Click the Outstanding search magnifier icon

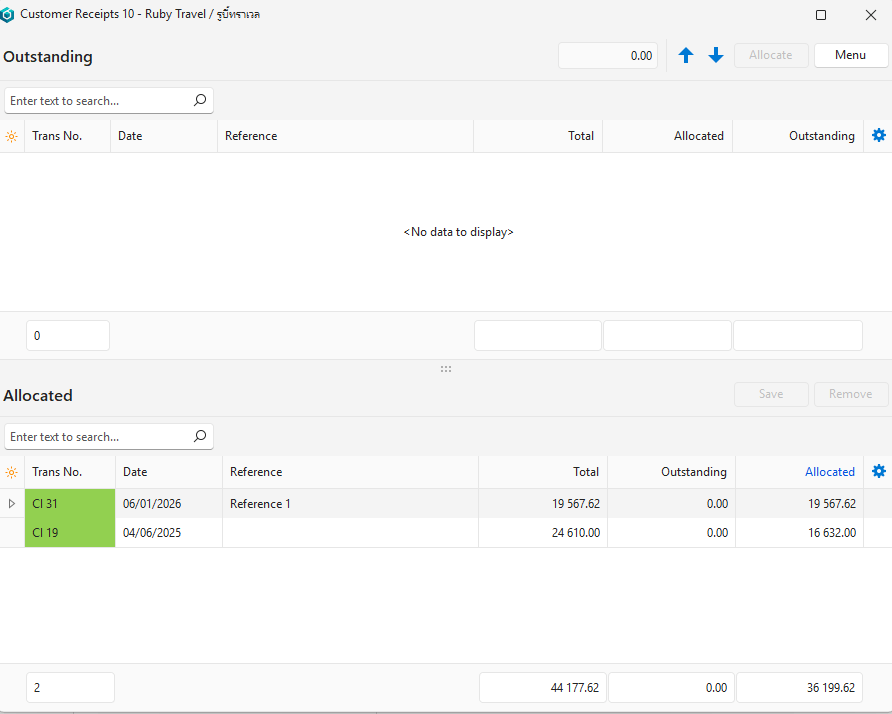(200, 101)
